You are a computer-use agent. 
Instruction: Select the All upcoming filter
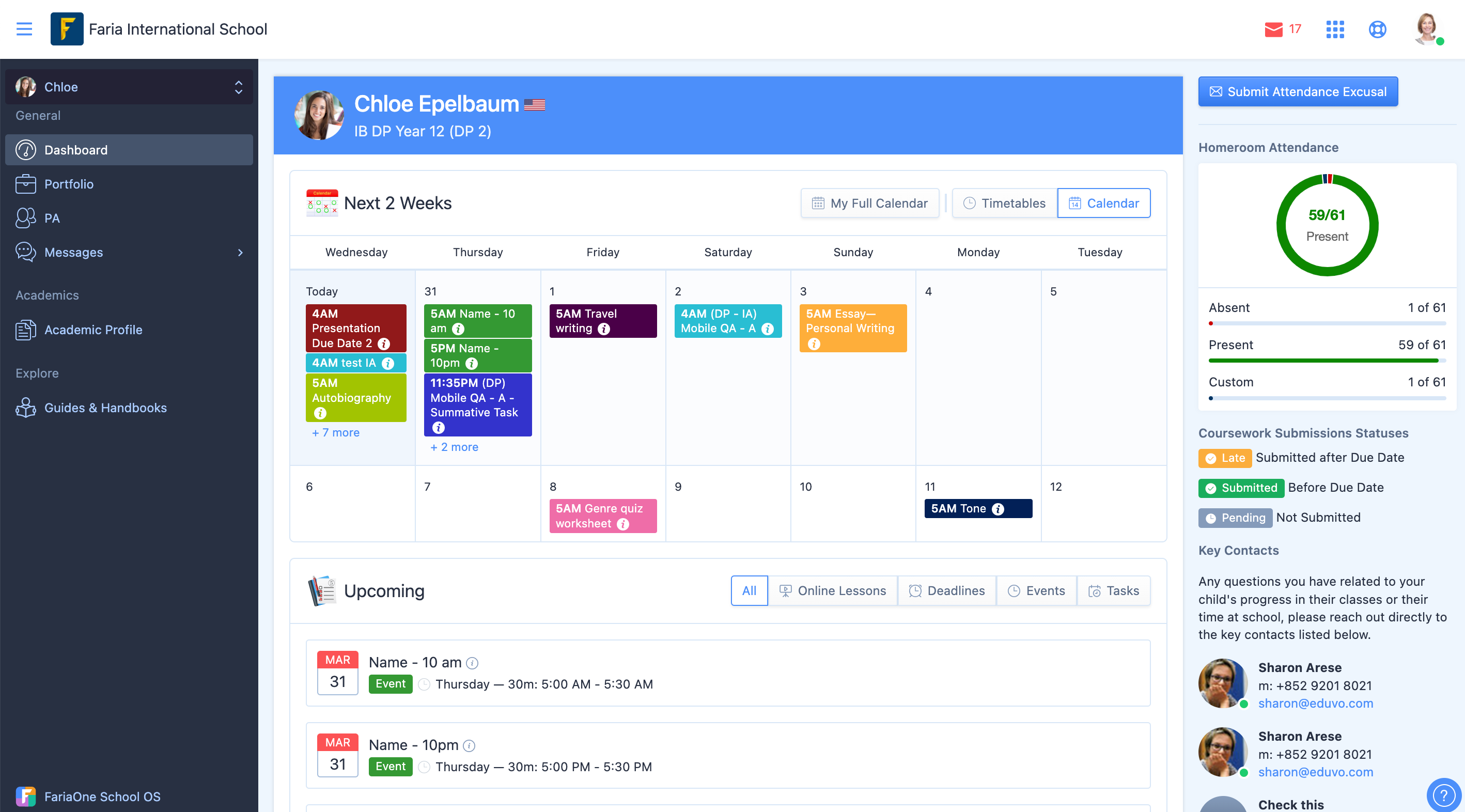pos(749,591)
